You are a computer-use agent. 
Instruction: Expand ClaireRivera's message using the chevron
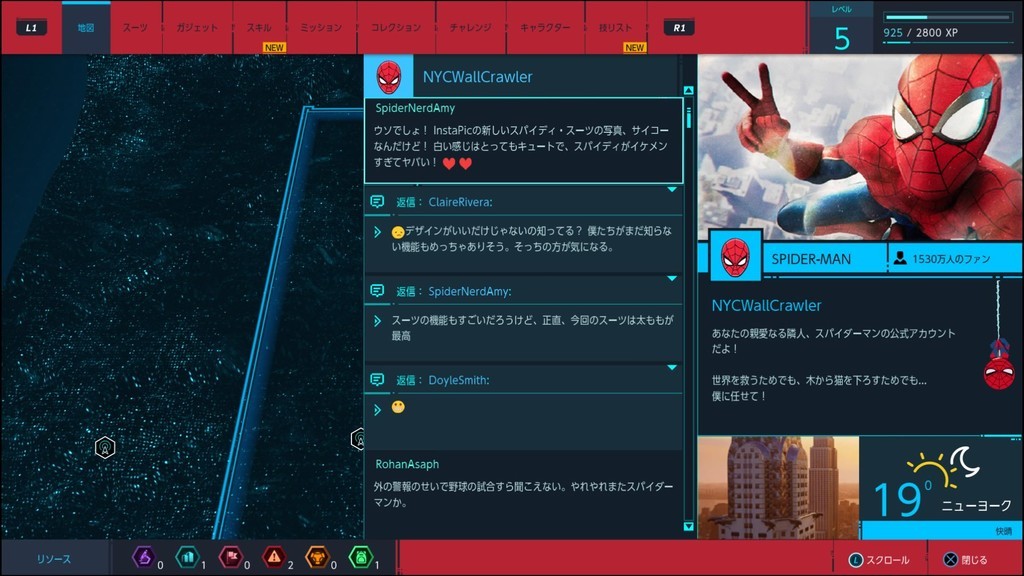tap(377, 232)
